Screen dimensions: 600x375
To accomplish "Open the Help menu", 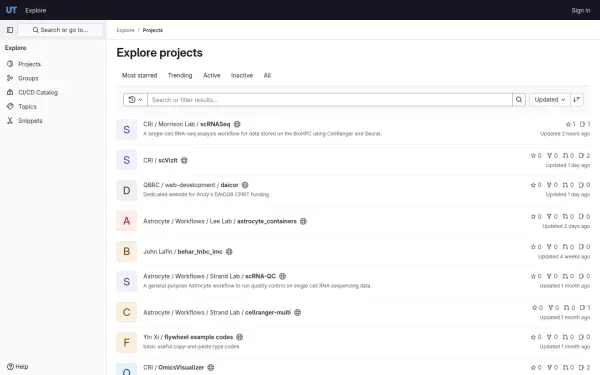I will 18,367.
